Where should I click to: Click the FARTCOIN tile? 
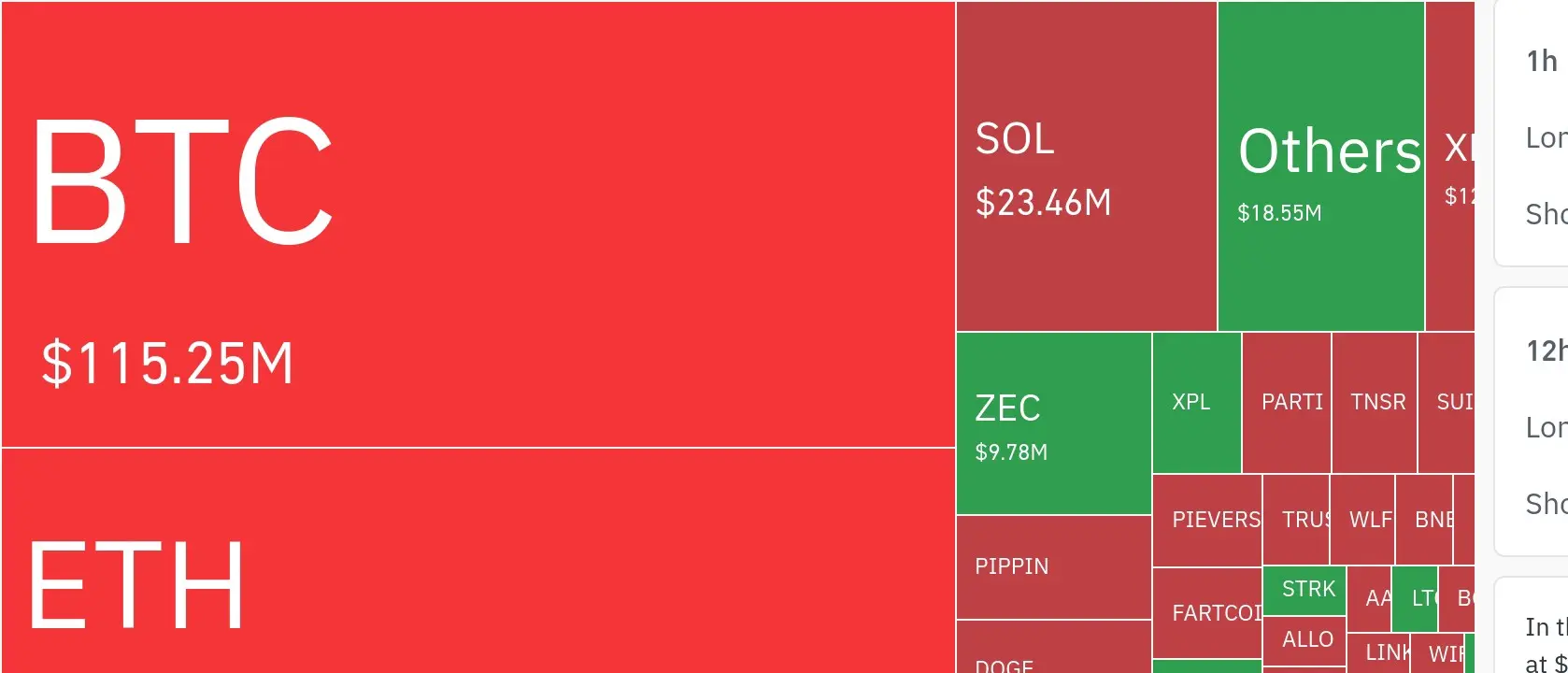(1206, 613)
